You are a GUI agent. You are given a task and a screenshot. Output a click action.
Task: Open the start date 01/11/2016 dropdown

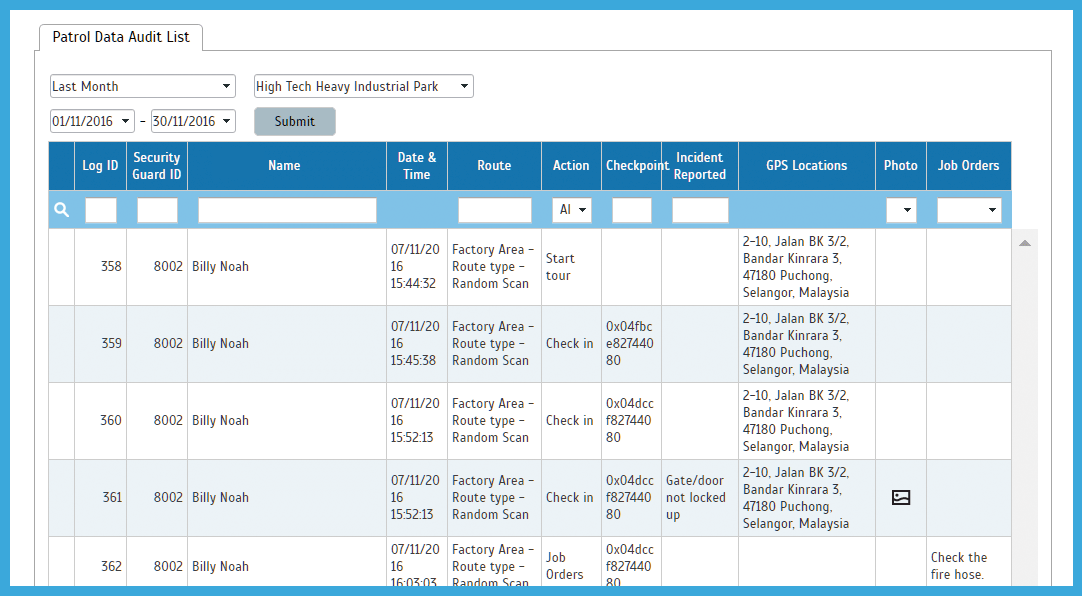(x=92, y=121)
